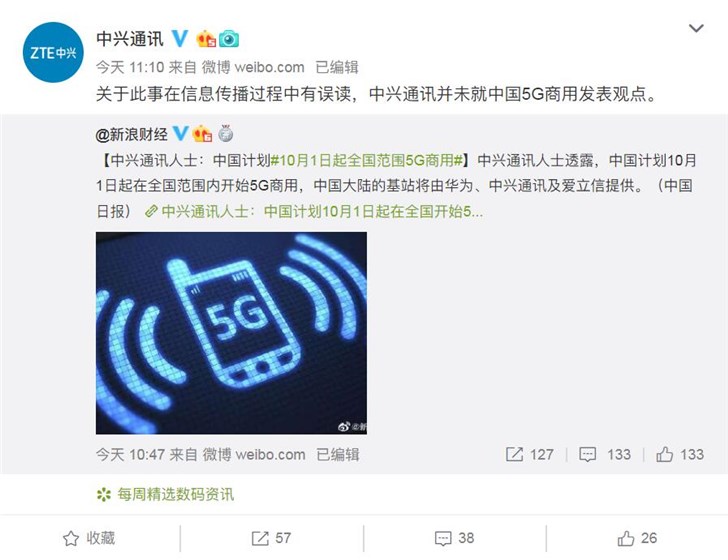The height and width of the screenshot is (560, 728).
Task: Like the original post with 133 likes
Action: pos(680,454)
